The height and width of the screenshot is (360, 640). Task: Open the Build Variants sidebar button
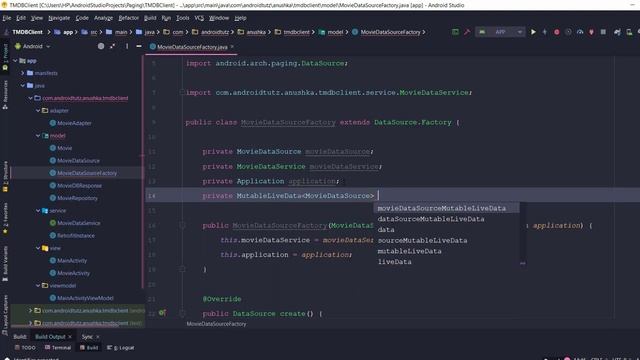pos(5,263)
